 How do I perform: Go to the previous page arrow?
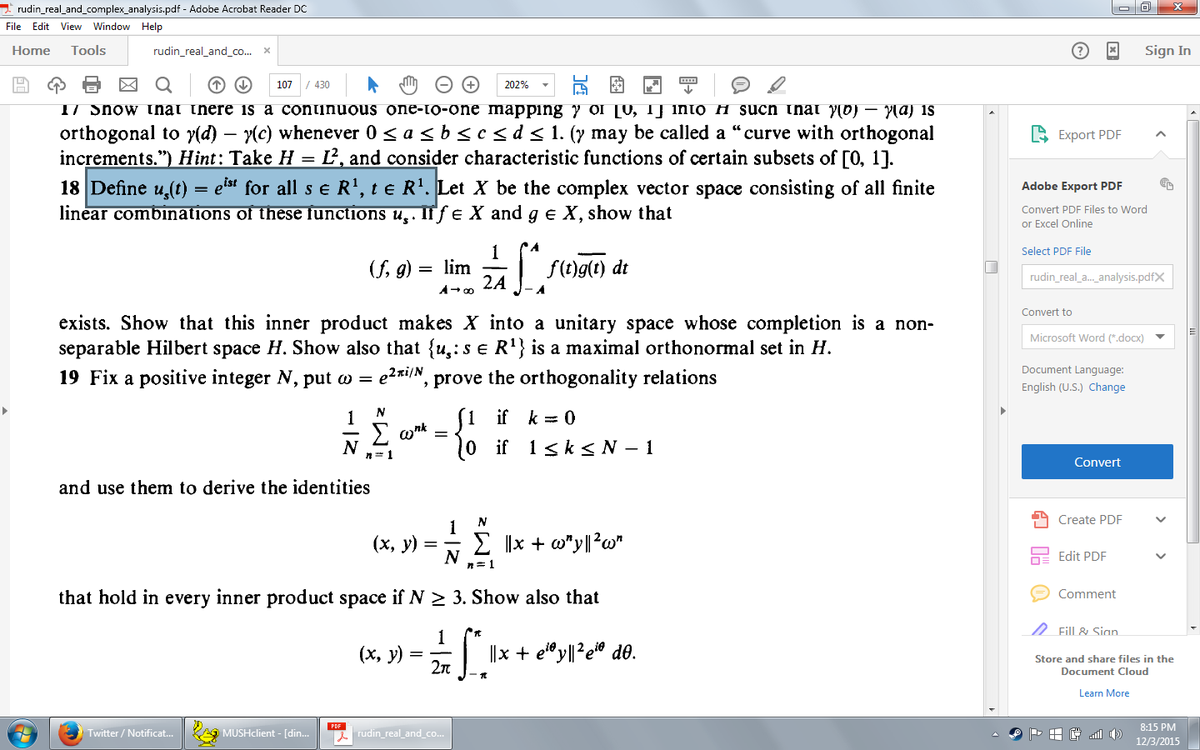216,85
